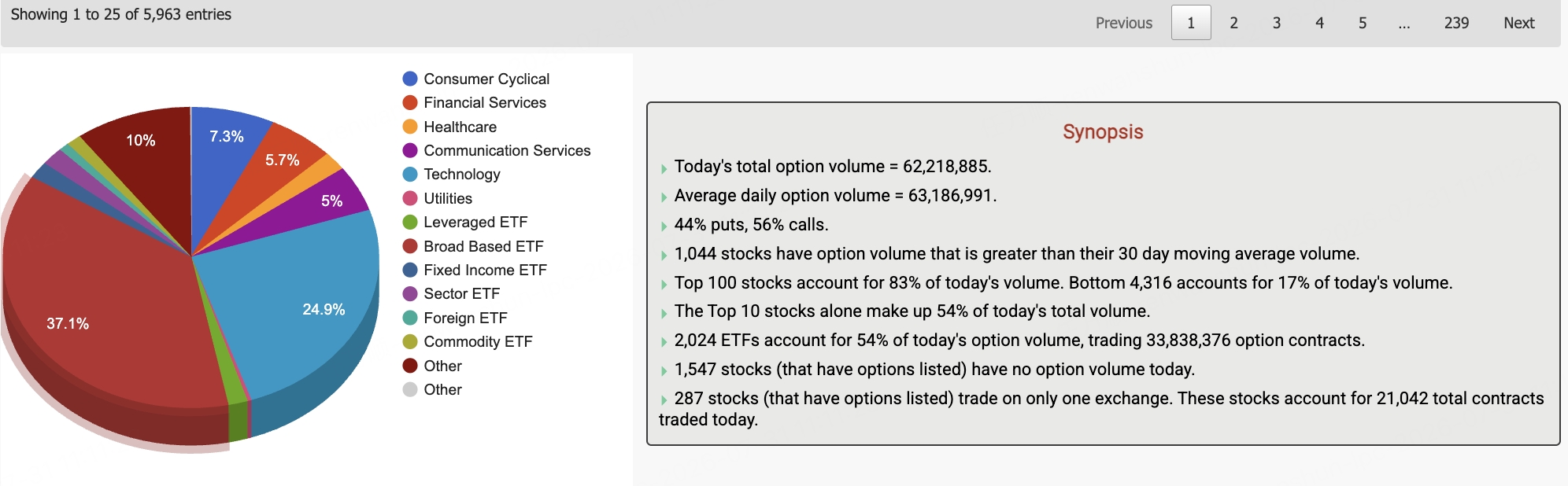Select the 24.9% Technology pie slice
This screenshot has height=486, width=1568.
(307, 307)
